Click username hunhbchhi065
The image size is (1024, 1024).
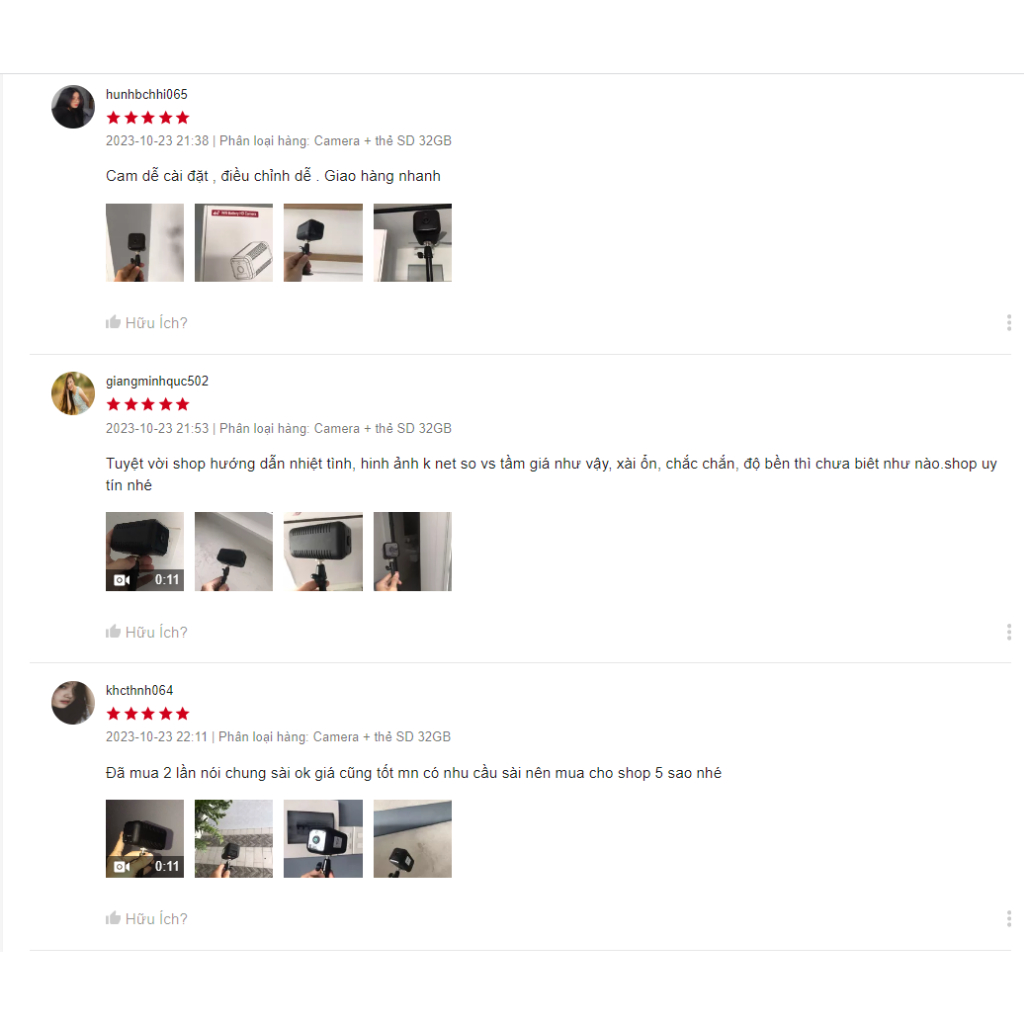click(x=146, y=94)
